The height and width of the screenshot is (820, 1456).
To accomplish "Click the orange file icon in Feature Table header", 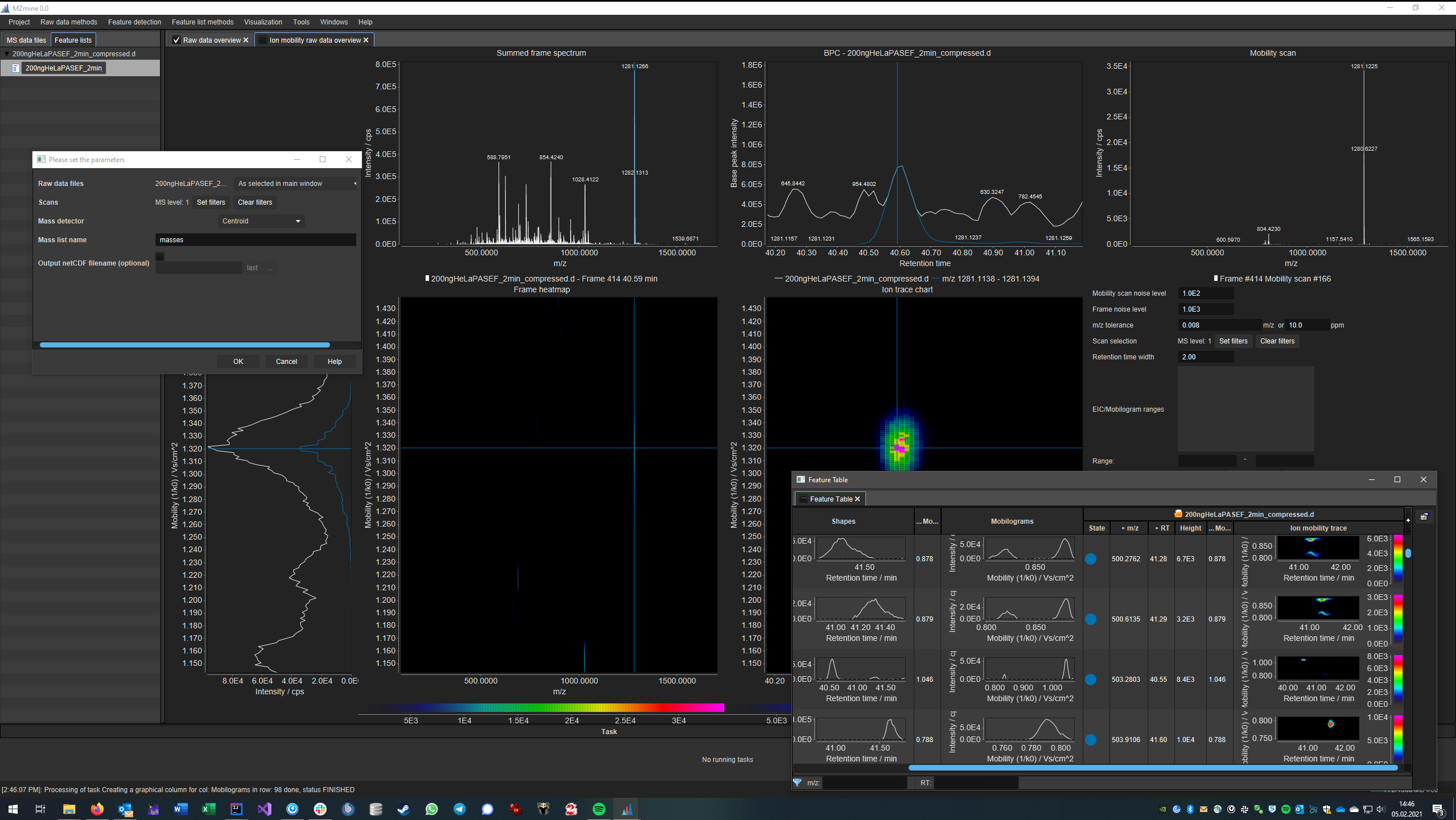I will [x=1178, y=513].
